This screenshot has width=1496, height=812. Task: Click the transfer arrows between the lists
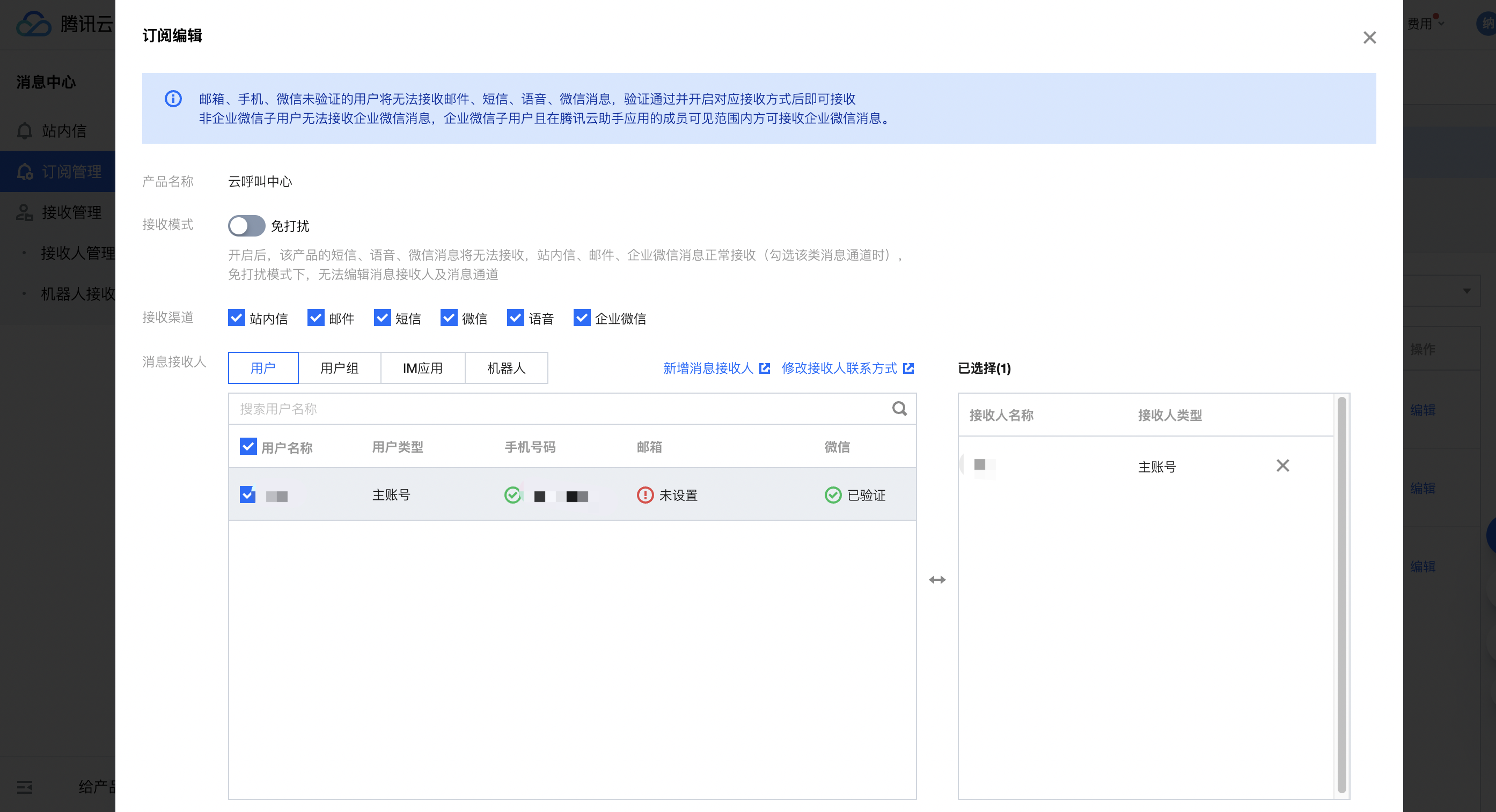pos(937,580)
